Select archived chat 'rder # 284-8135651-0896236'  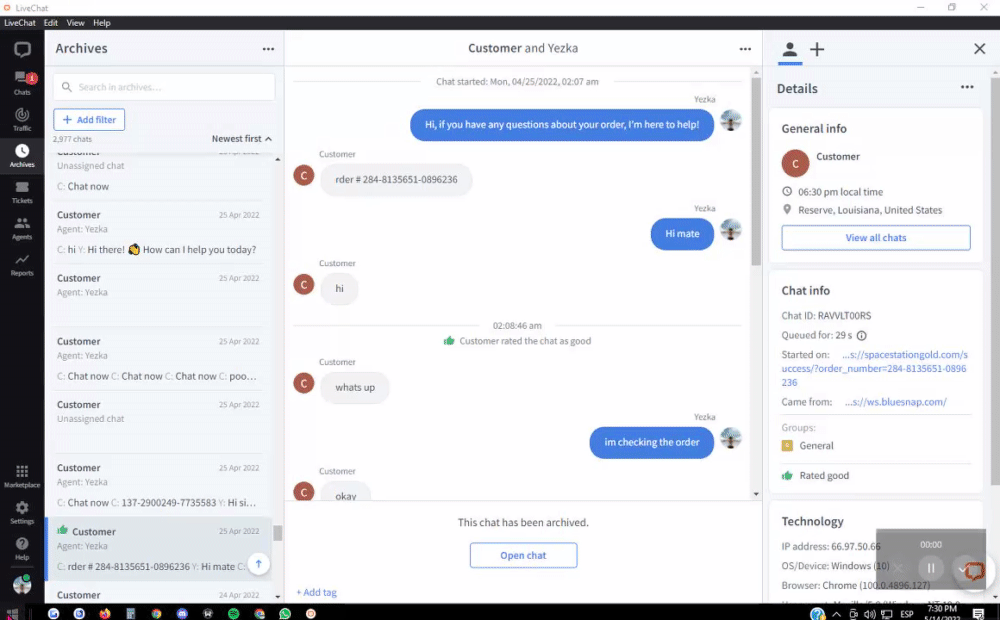point(158,549)
